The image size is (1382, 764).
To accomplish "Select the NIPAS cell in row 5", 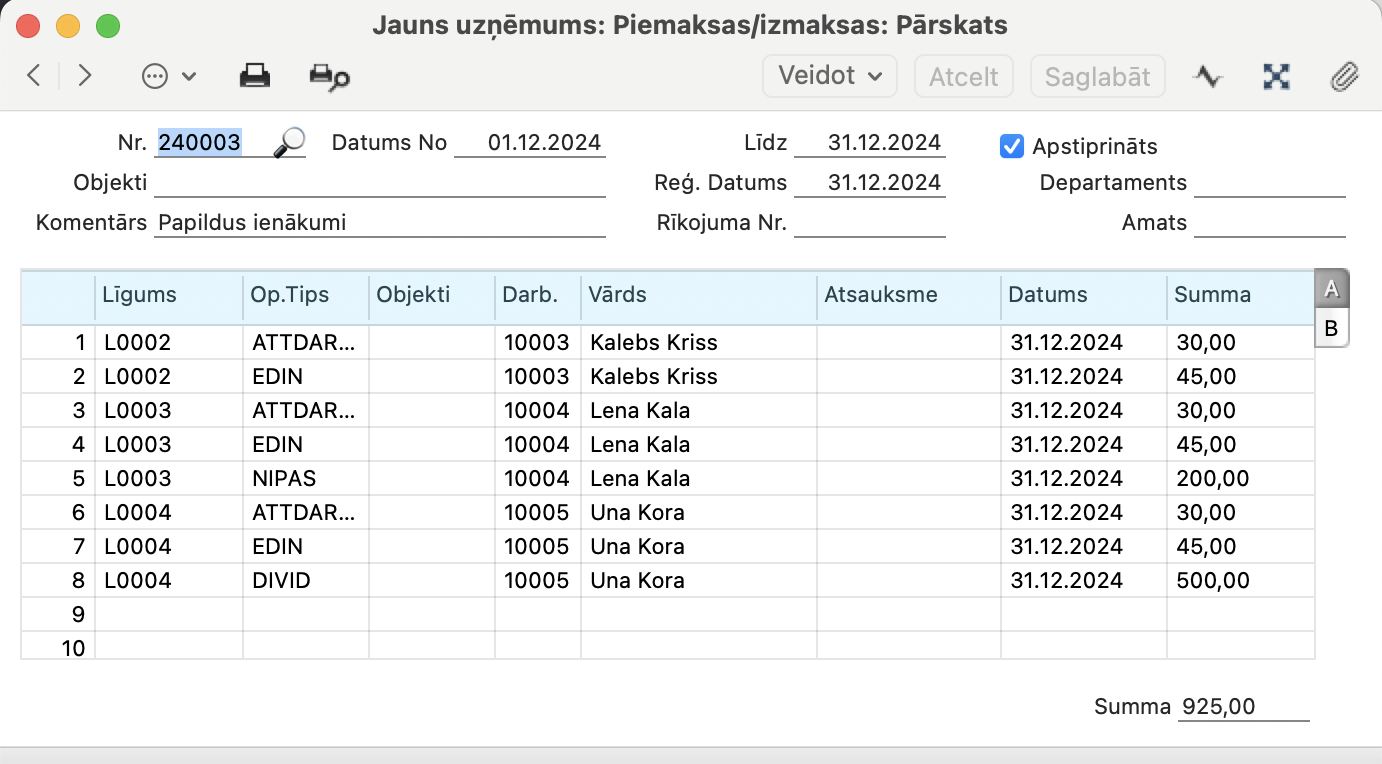I will pyautogui.click(x=305, y=479).
